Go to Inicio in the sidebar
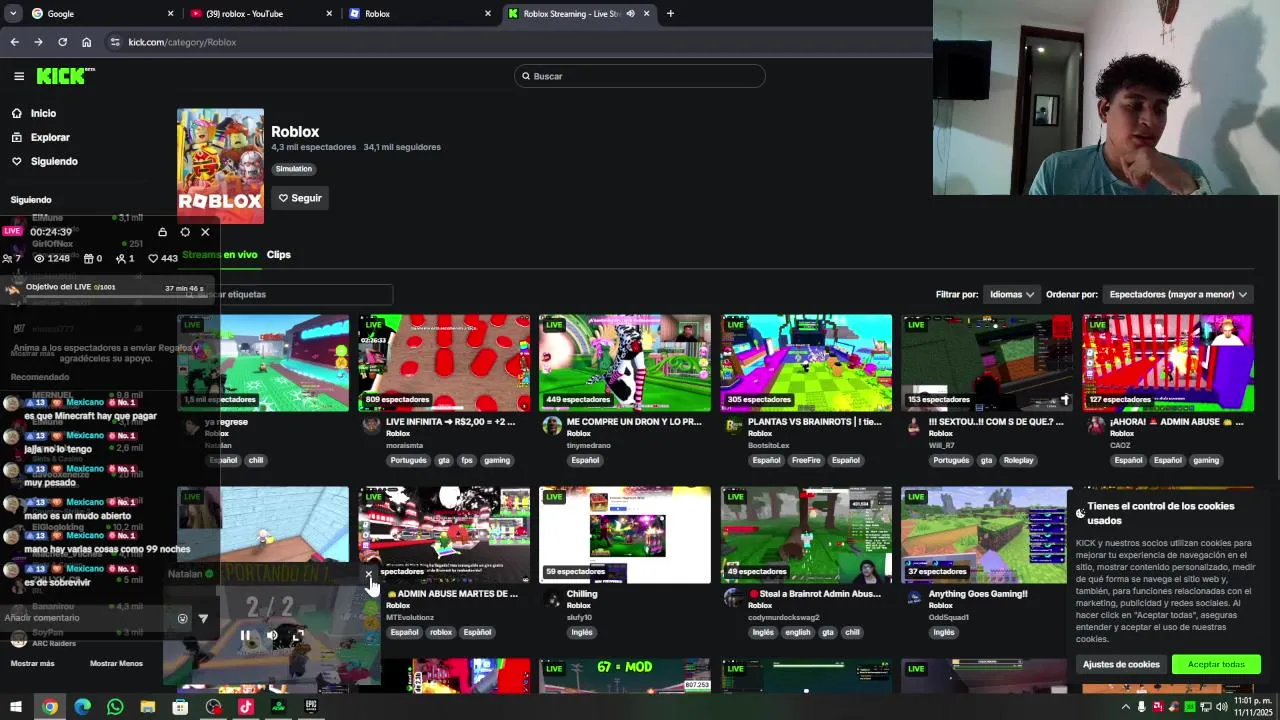The width and height of the screenshot is (1280, 720). [x=43, y=113]
